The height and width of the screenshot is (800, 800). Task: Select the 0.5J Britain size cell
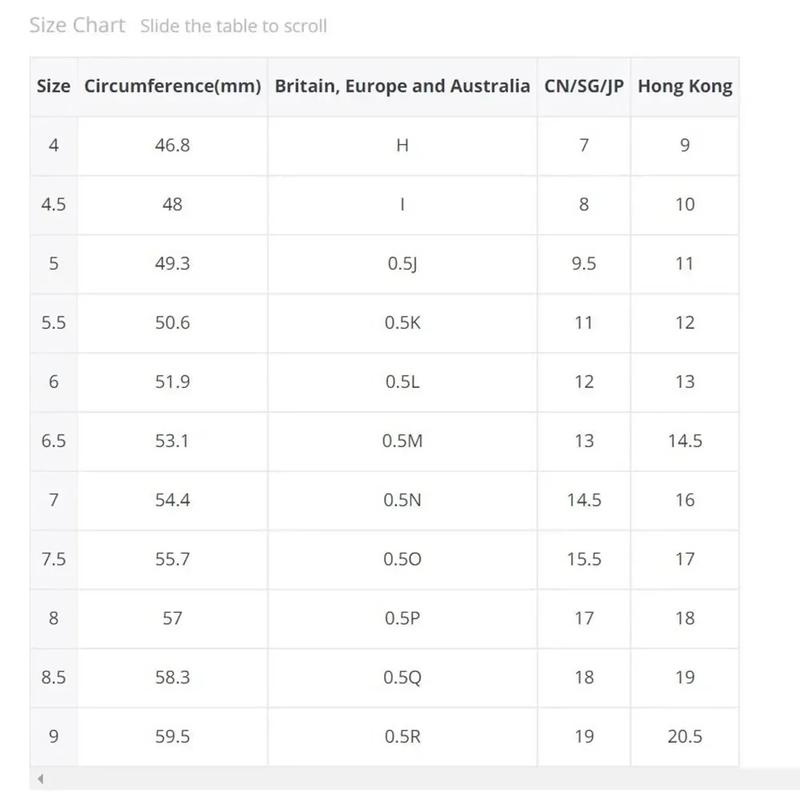point(402,264)
